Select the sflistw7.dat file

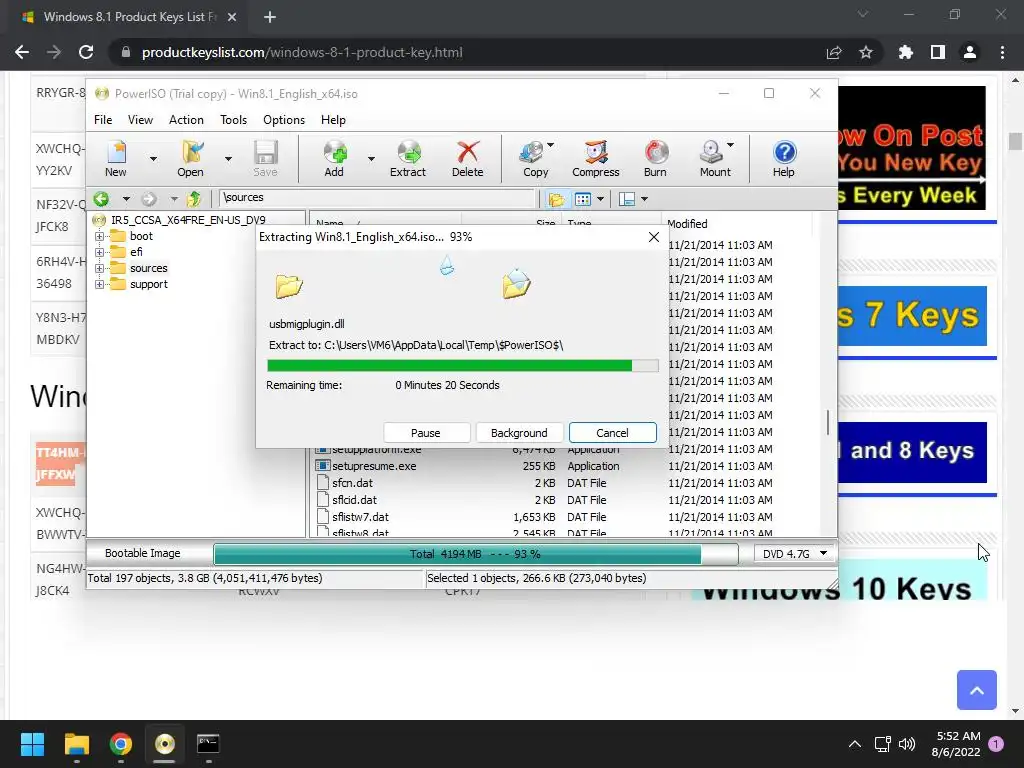(x=360, y=517)
